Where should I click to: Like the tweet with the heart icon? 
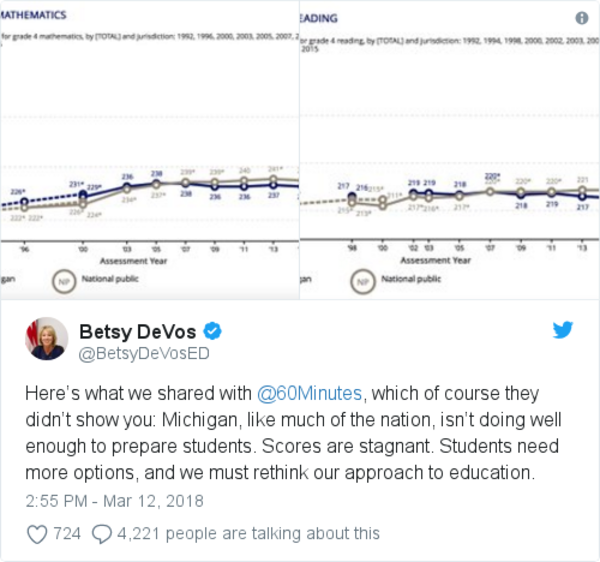click(37, 534)
